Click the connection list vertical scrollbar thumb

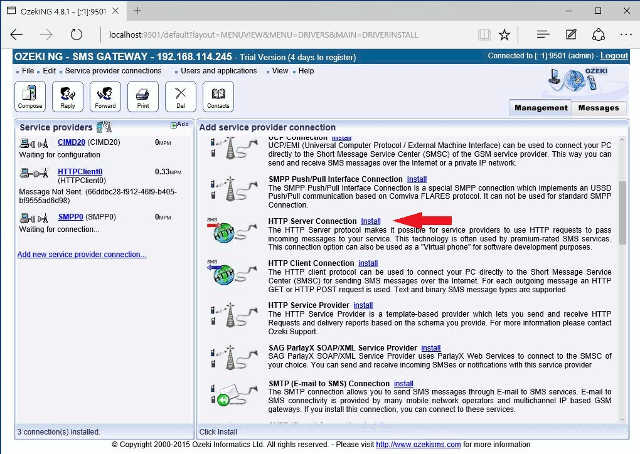pos(622,212)
